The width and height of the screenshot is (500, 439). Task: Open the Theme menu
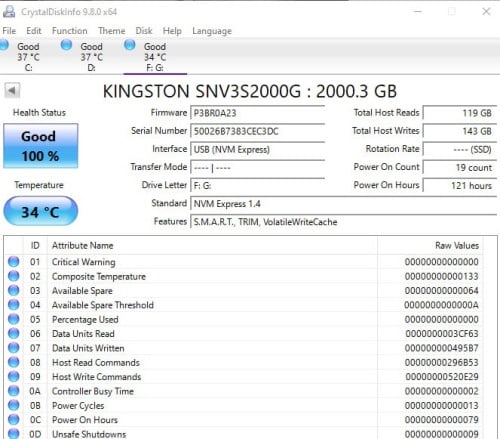pos(112,31)
